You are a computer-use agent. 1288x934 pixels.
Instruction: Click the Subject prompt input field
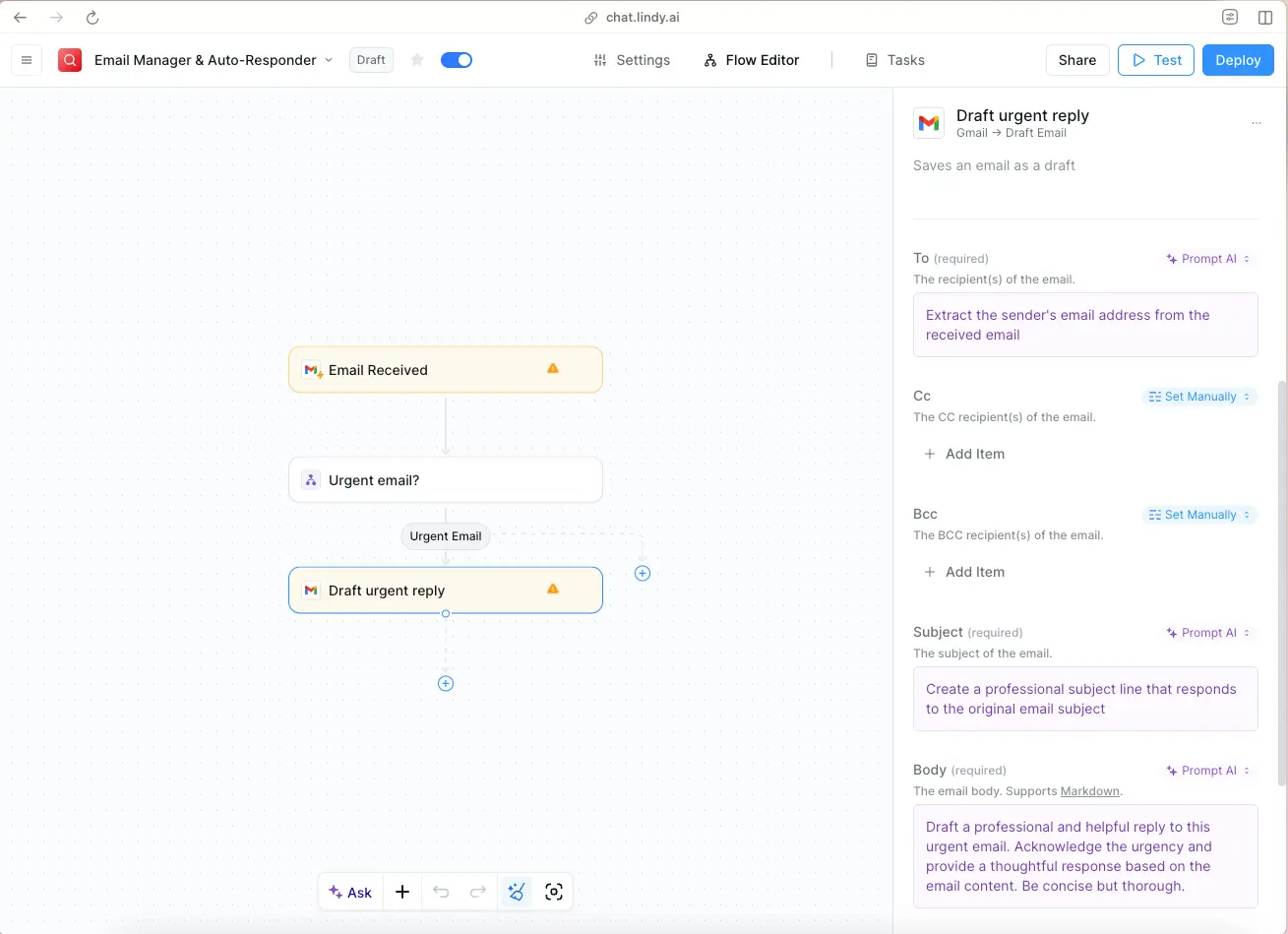tap(1085, 699)
